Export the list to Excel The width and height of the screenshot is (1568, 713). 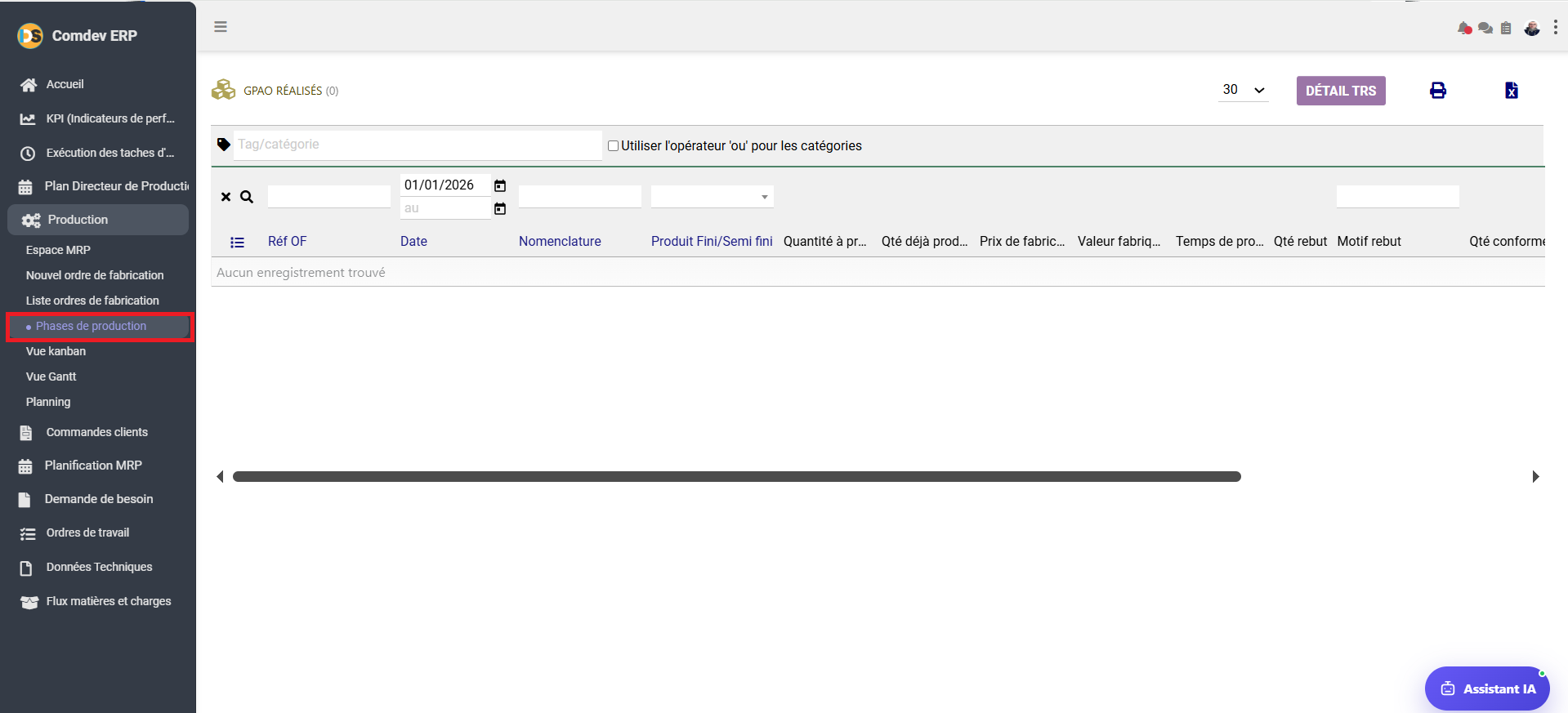(1512, 91)
